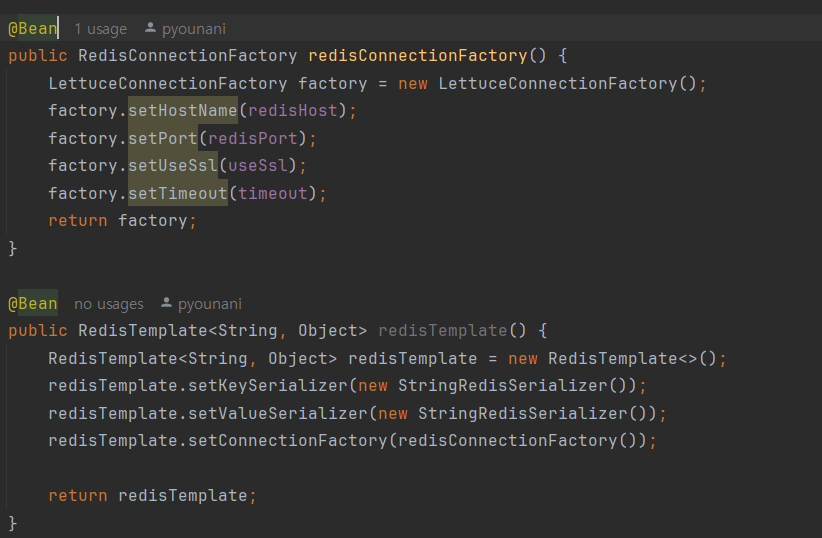Click the '1 usage' inlay hint

tap(100, 29)
